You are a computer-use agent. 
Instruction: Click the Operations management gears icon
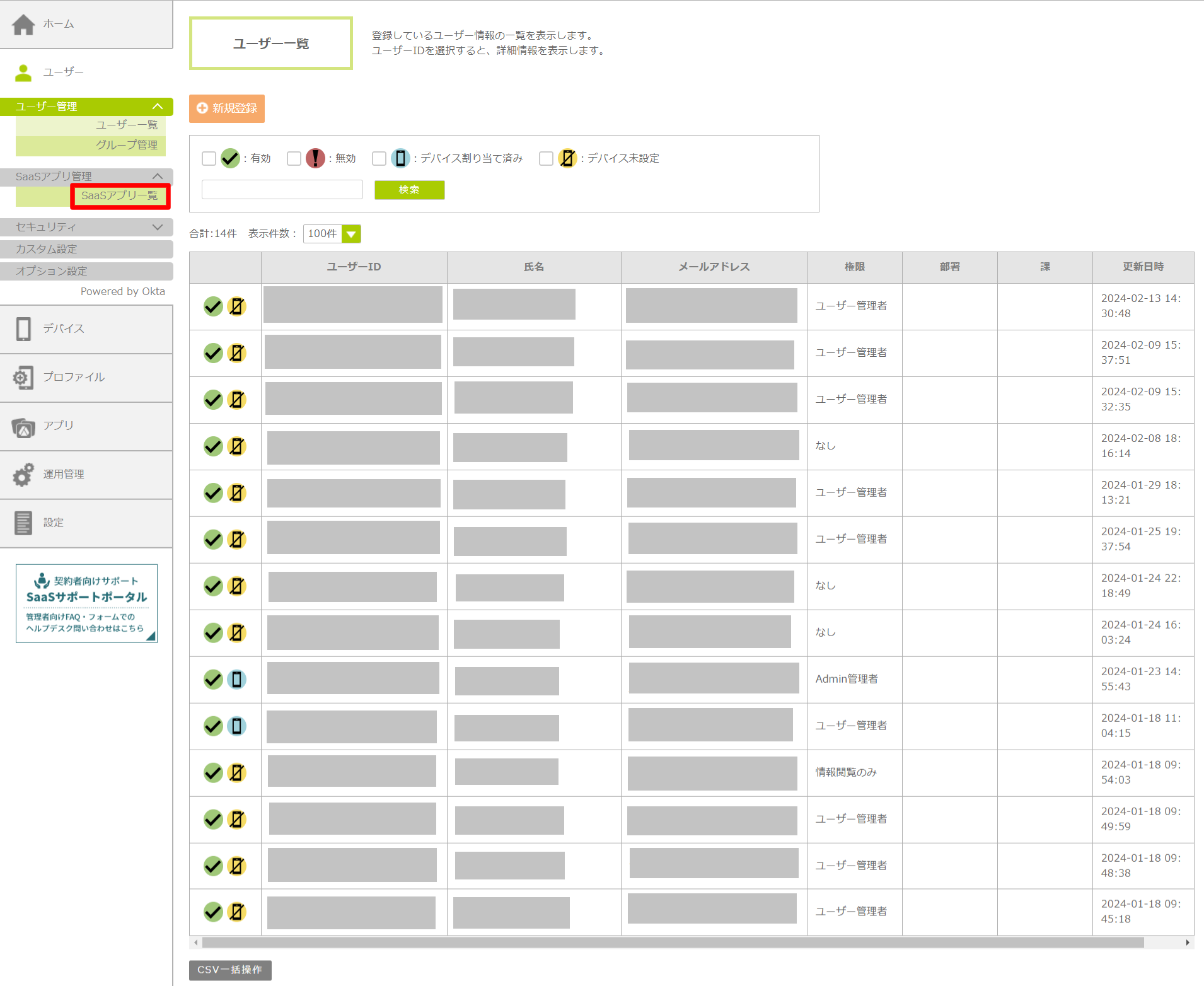tap(23, 475)
